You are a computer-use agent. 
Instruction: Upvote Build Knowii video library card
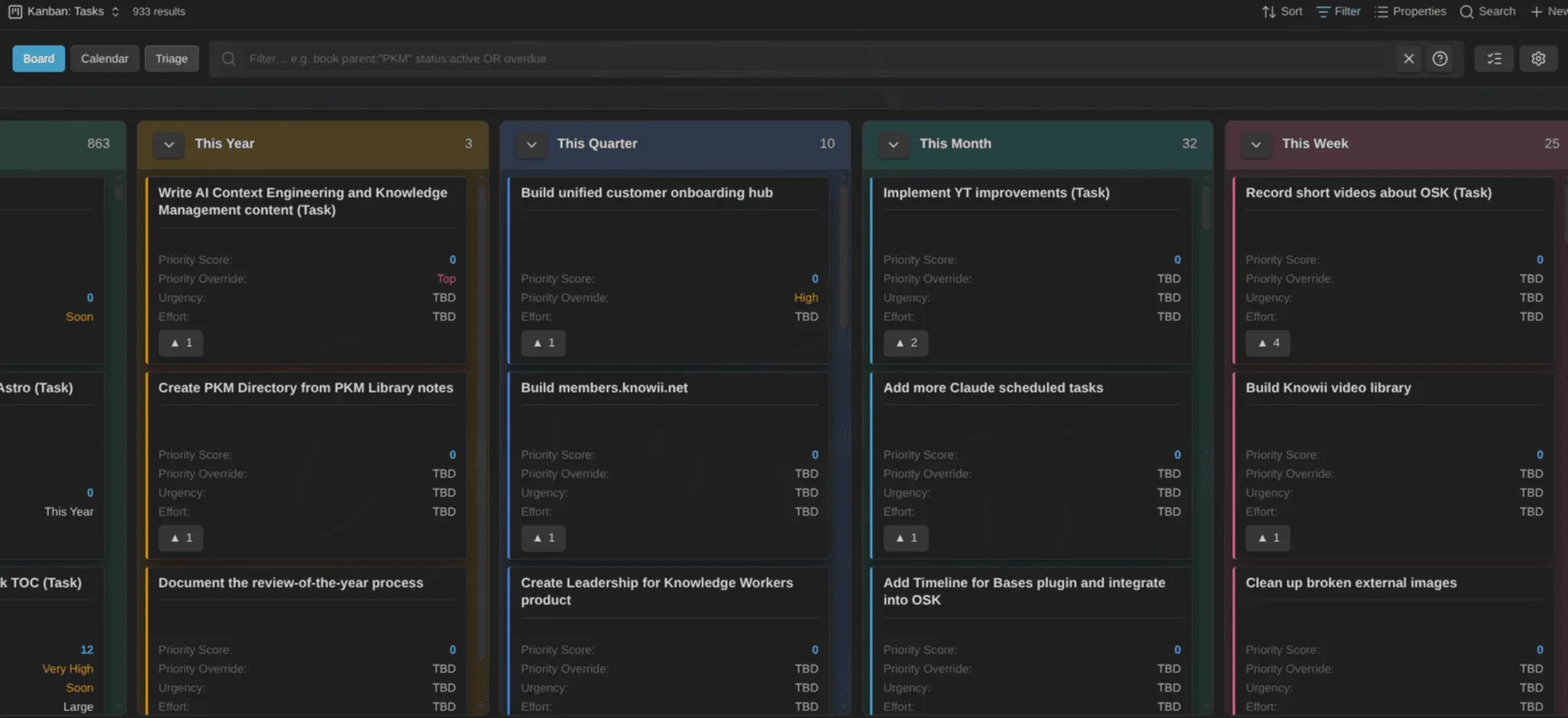pyautogui.click(x=1268, y=538)
